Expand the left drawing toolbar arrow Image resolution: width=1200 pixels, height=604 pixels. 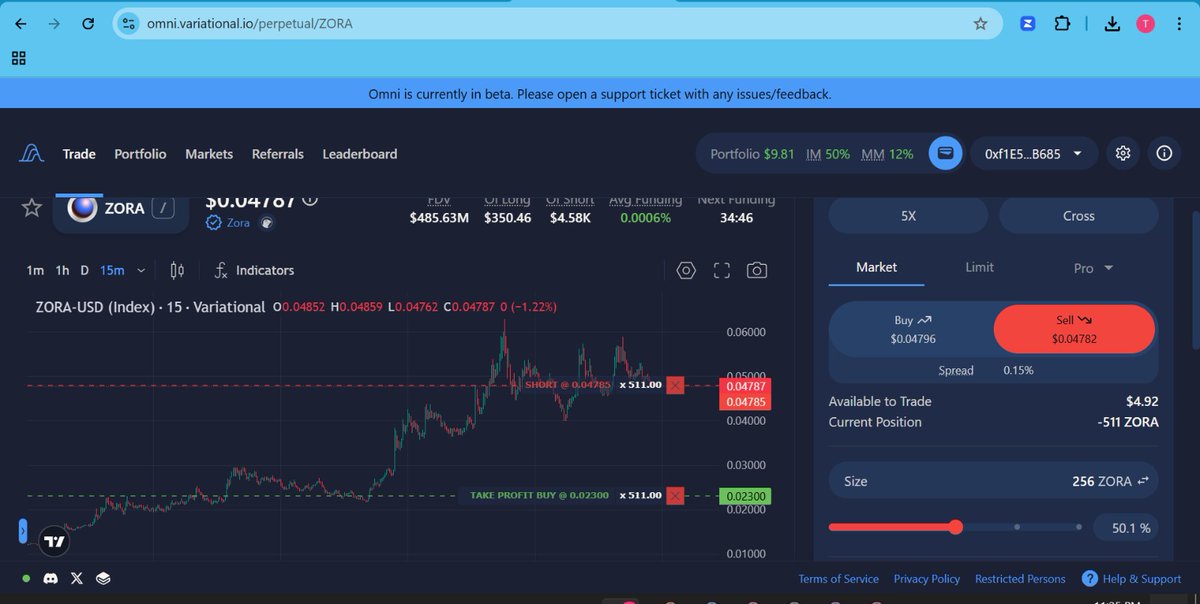(x=23, y=531)
